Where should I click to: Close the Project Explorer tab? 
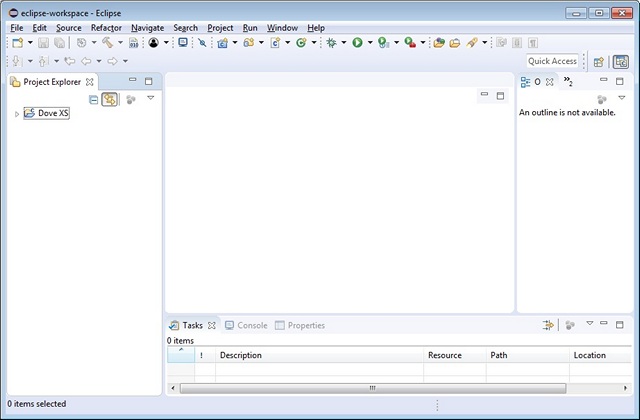(89, 82)
